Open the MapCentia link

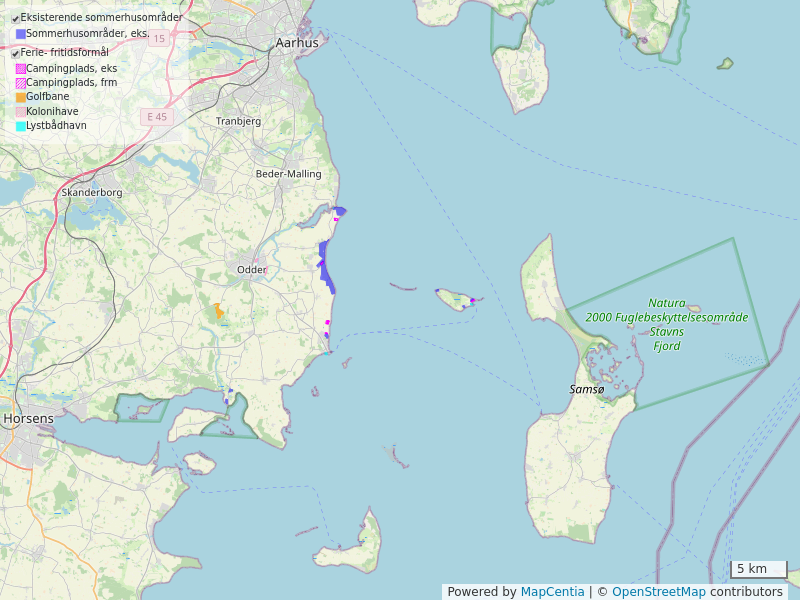(552, 592)
